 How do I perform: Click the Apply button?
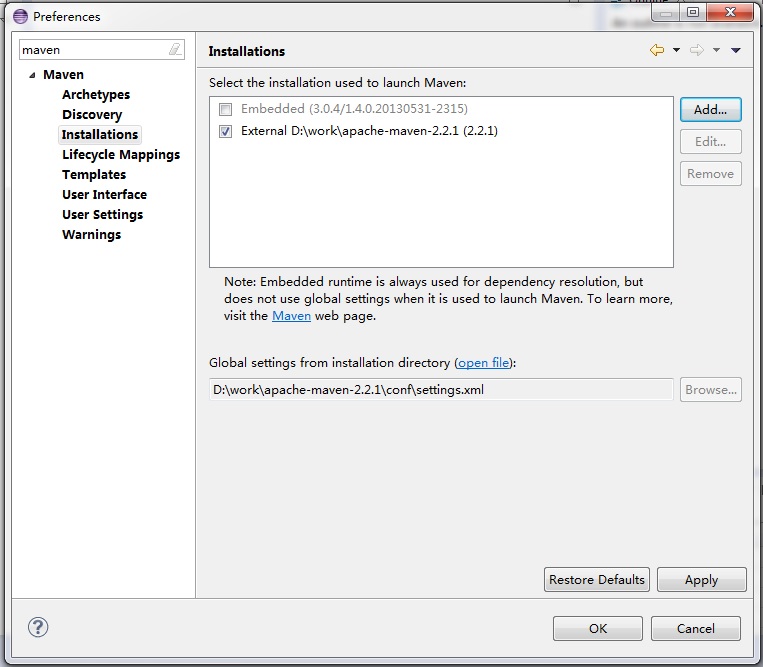pyautogui.click(x=701, y=579)
